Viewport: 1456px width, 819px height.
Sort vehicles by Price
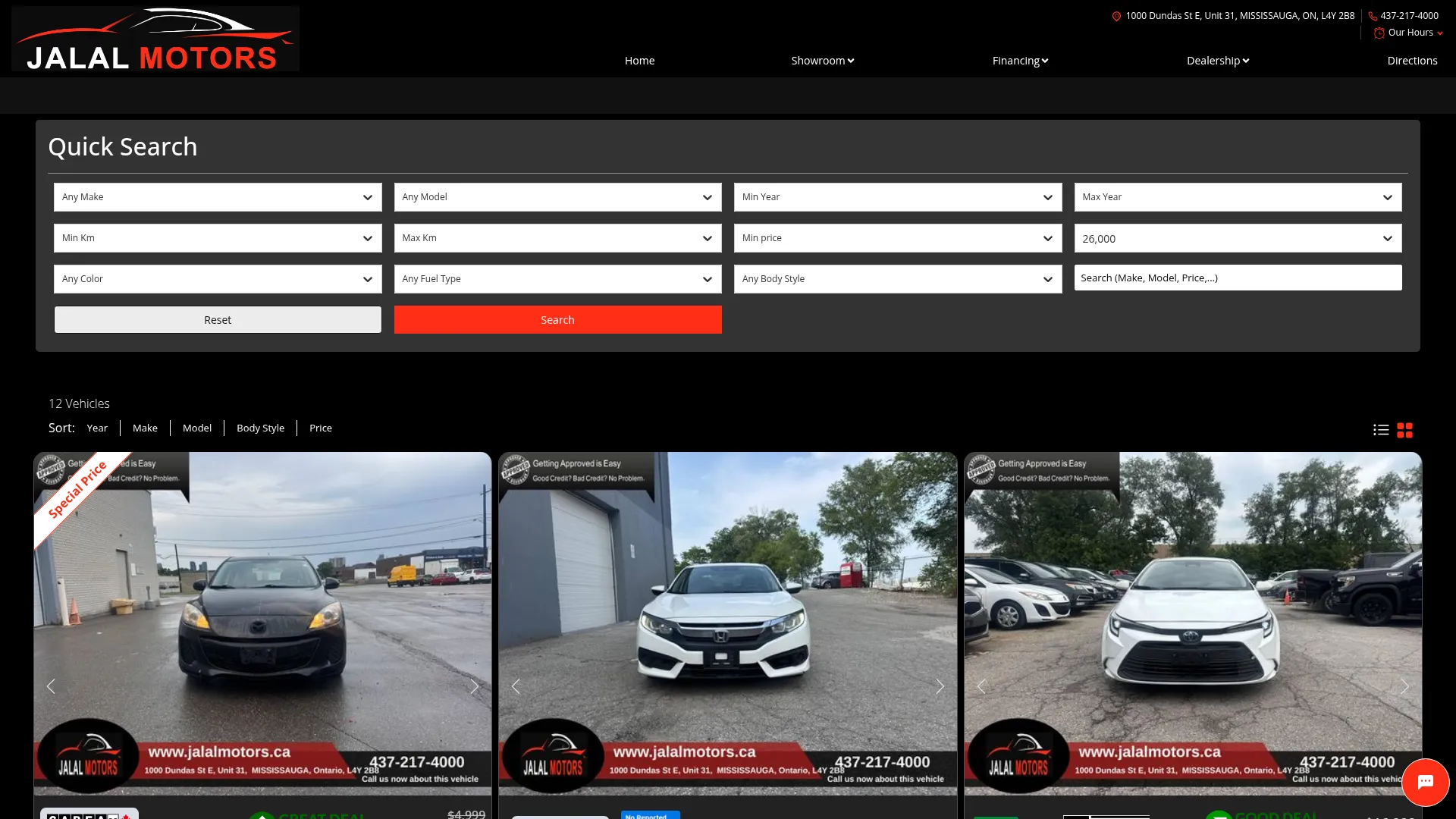321,428
